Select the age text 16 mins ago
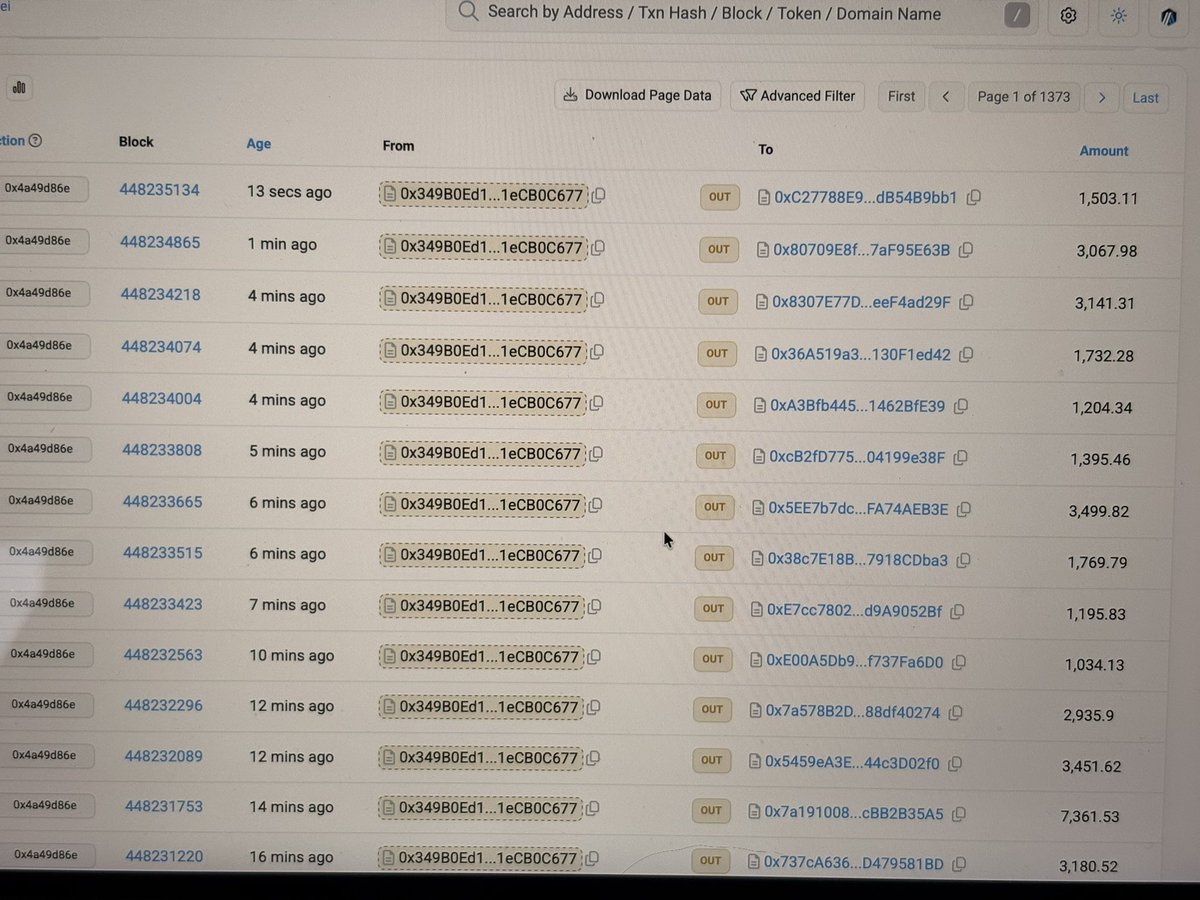 tap(292, 857)
